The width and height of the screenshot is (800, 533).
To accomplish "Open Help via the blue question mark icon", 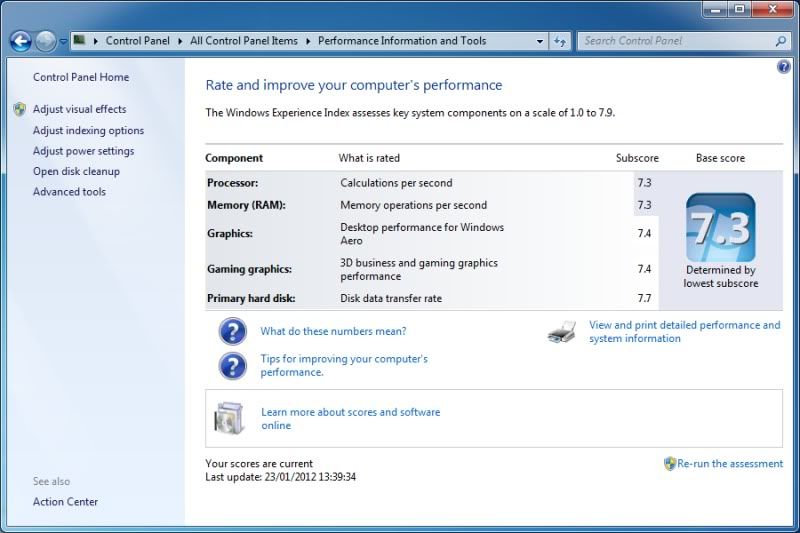I will click(x=784, y=67).
